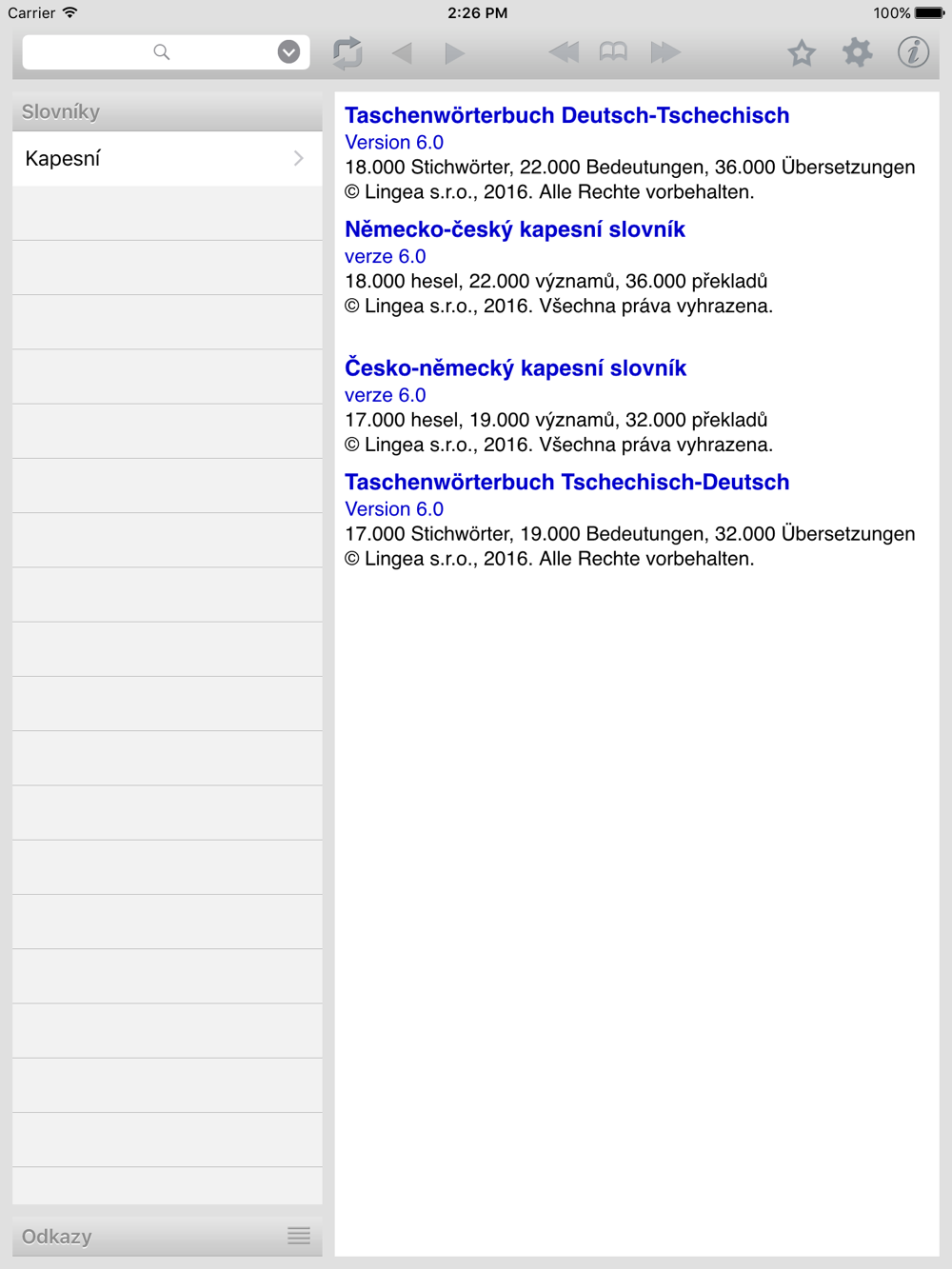Select the Kapesní dictionary row

(x=168, y=159)
